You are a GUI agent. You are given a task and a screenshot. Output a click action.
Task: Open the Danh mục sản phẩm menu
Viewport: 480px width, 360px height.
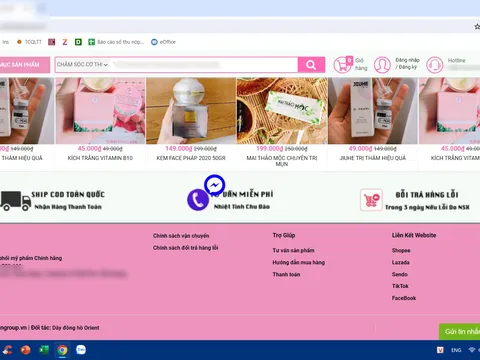click(x=25, y=65)
